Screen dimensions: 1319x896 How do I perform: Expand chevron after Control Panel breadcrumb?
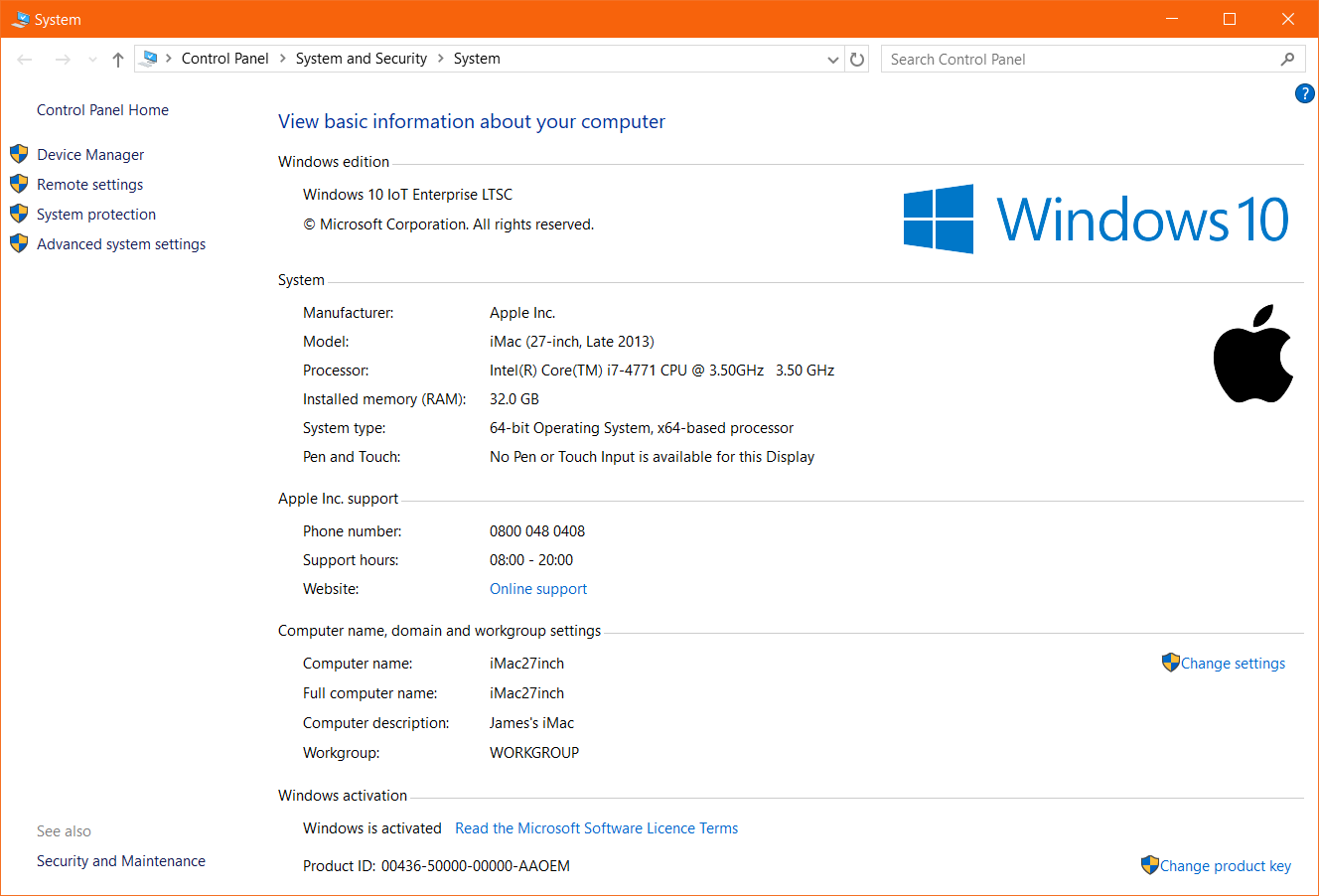tap(283, 59)
